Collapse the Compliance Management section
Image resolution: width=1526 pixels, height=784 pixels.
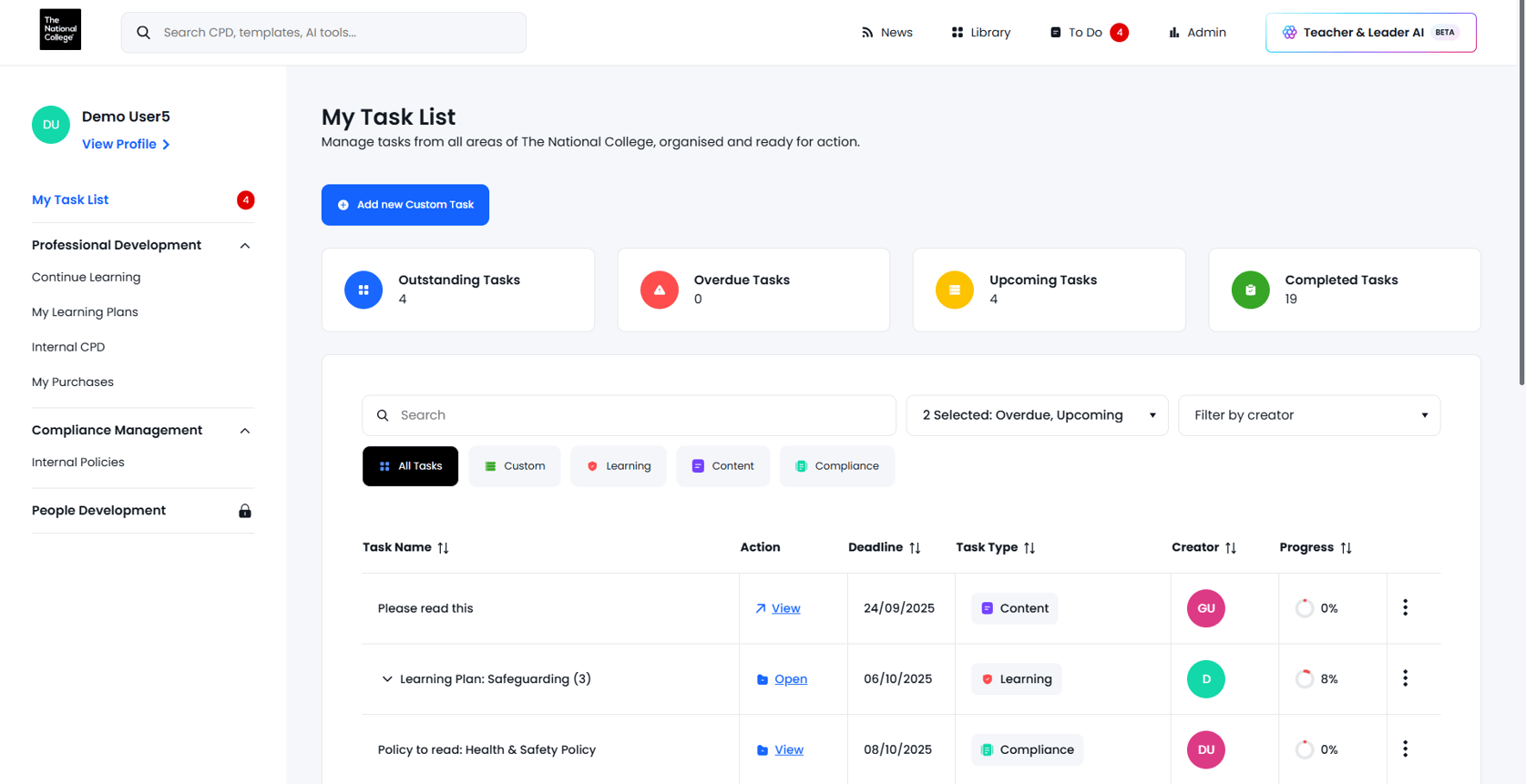(x=244, y=431)
